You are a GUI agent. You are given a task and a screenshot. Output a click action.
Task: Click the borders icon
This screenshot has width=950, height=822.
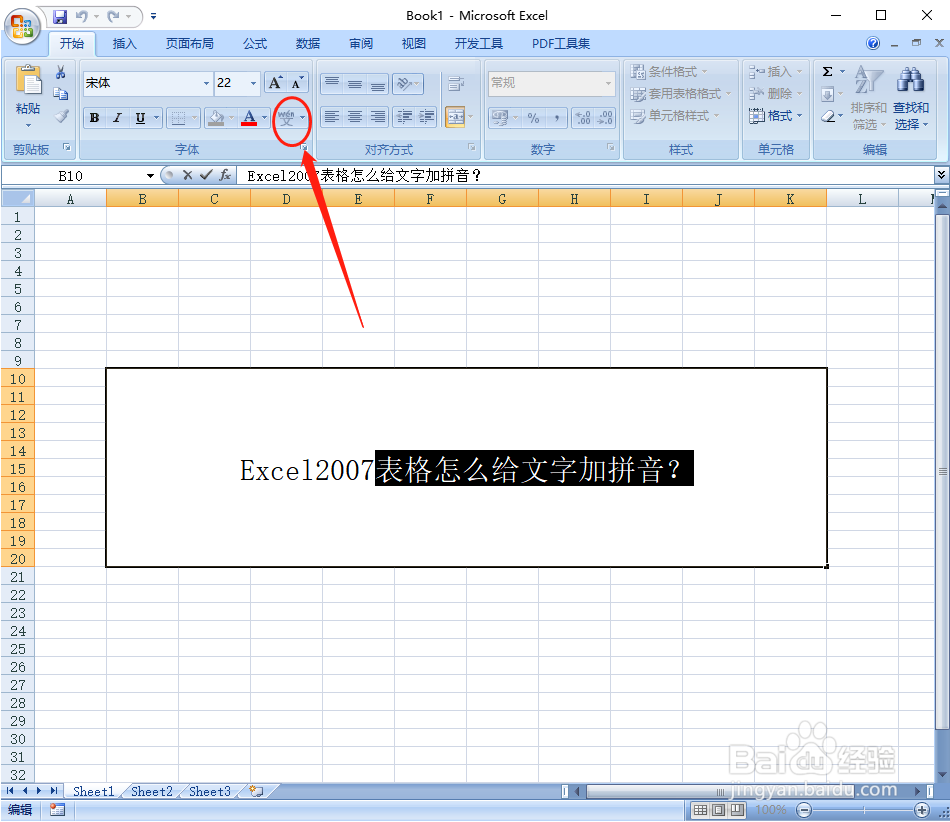(178, 118)
